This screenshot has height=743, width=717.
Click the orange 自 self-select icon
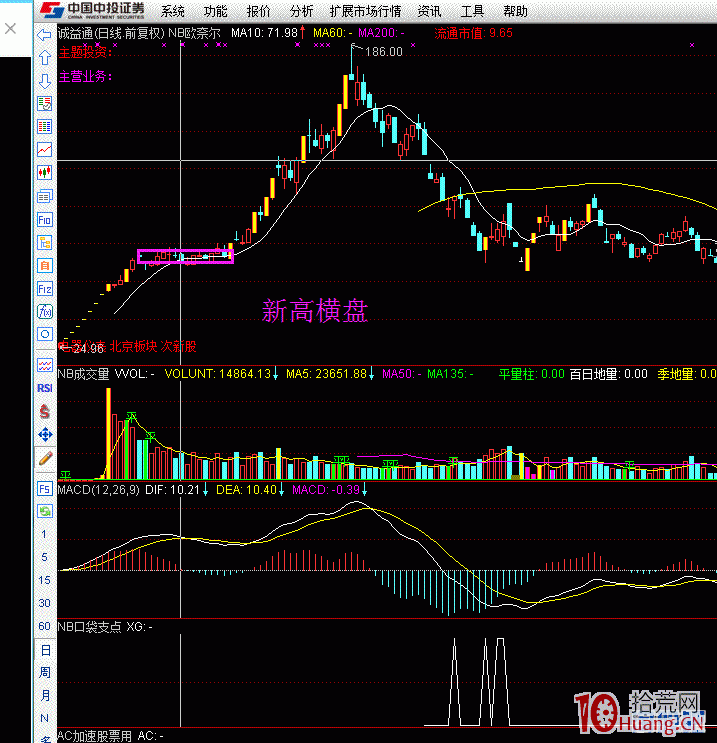point(45,266)
